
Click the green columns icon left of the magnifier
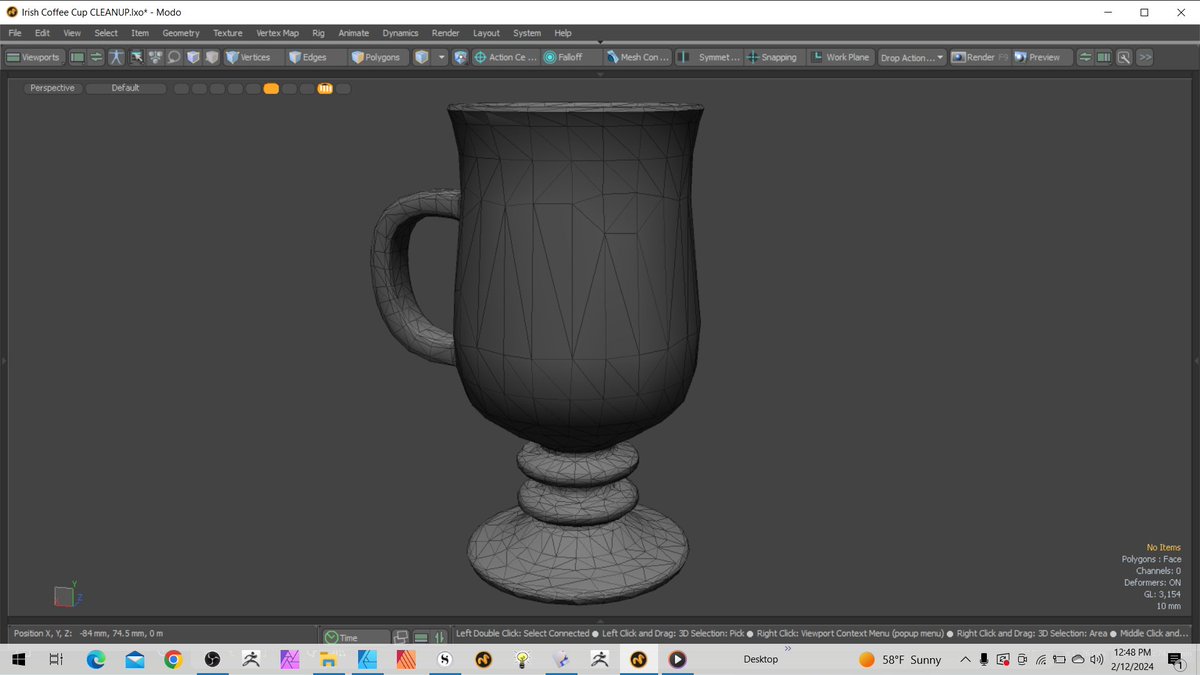pyautogui.click(x=1105, y=57)
